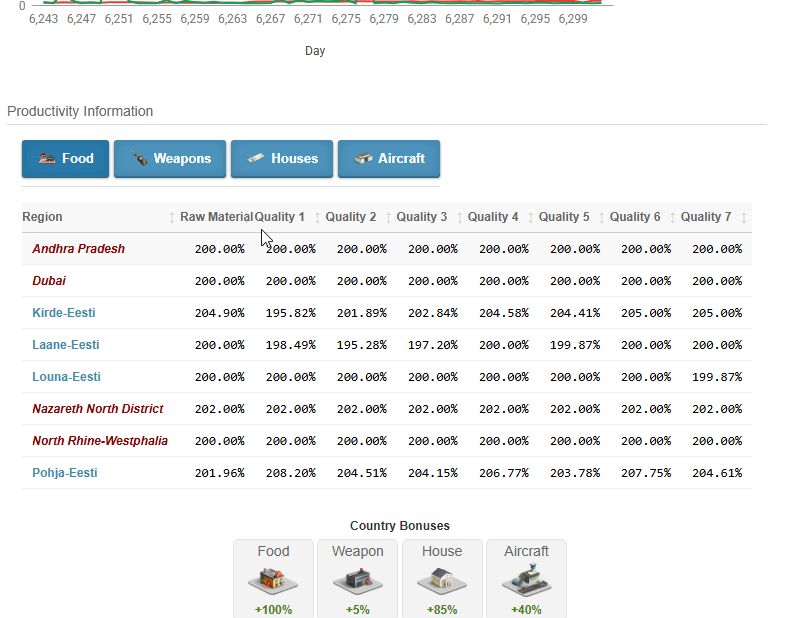Open the Laane-Eesti region link
The width and height of the screenshot is (793, 618).
click(x=66, y=345)
